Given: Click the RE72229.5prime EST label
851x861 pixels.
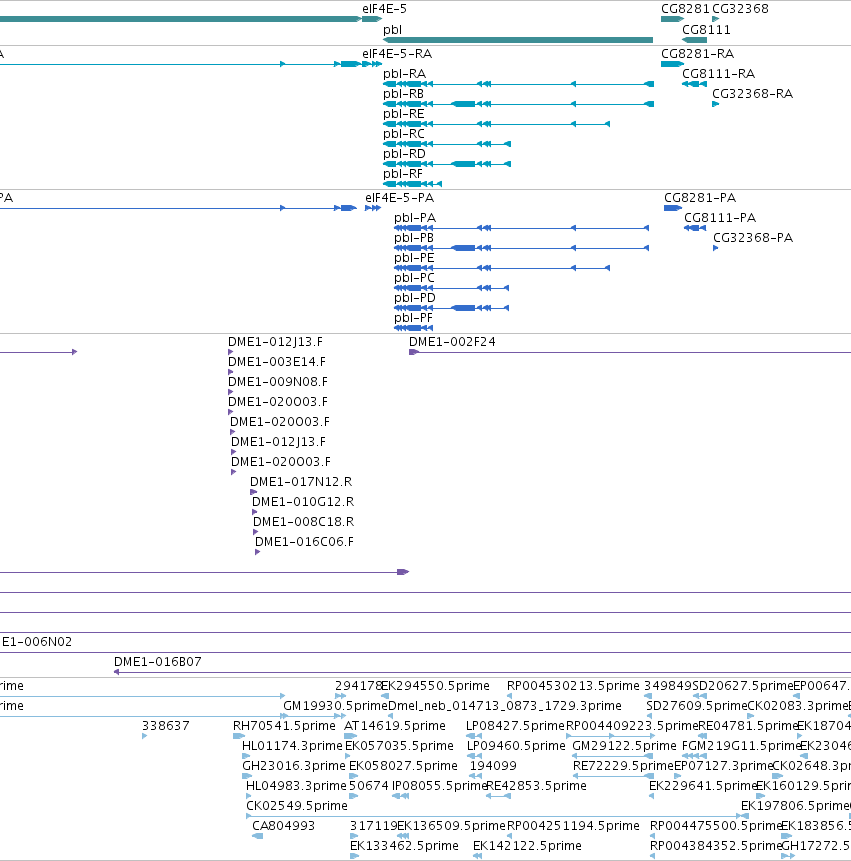Looking at the screenshot, I should 623,766.
